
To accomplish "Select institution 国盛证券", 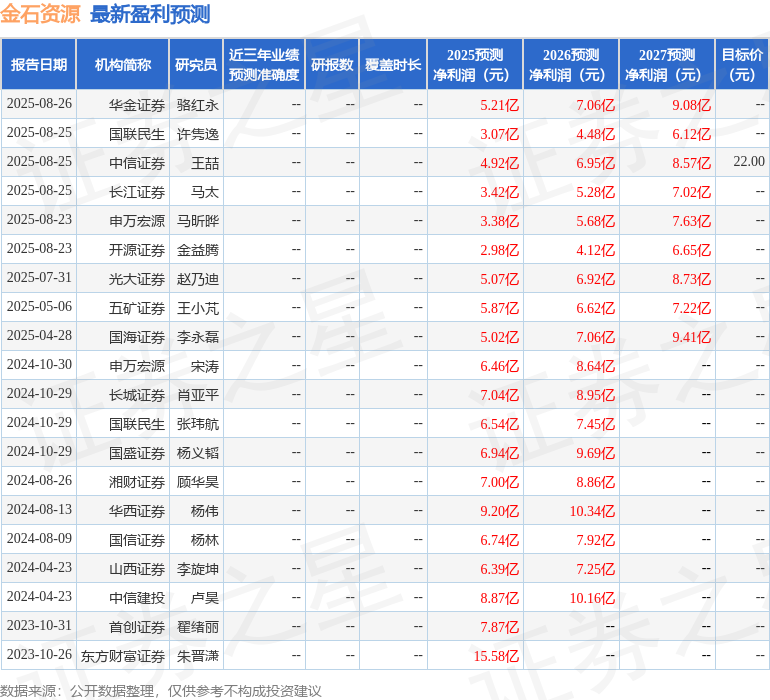I will tap(137, 453).
